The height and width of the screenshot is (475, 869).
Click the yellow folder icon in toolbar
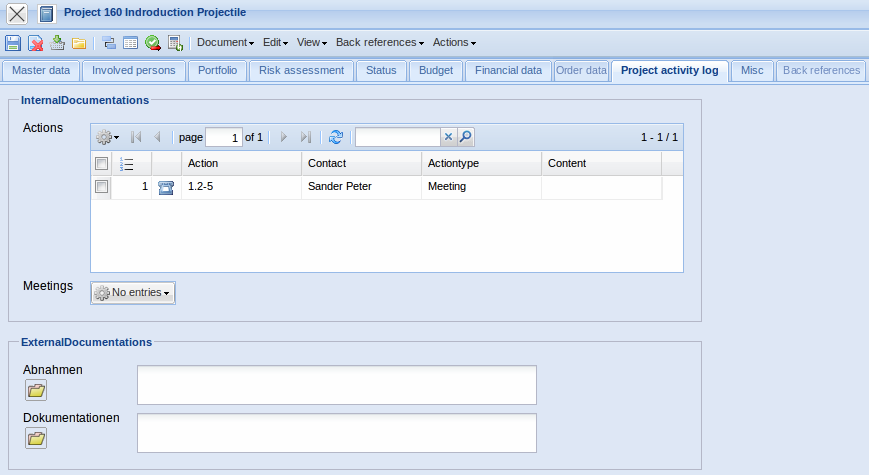(78, 43)
